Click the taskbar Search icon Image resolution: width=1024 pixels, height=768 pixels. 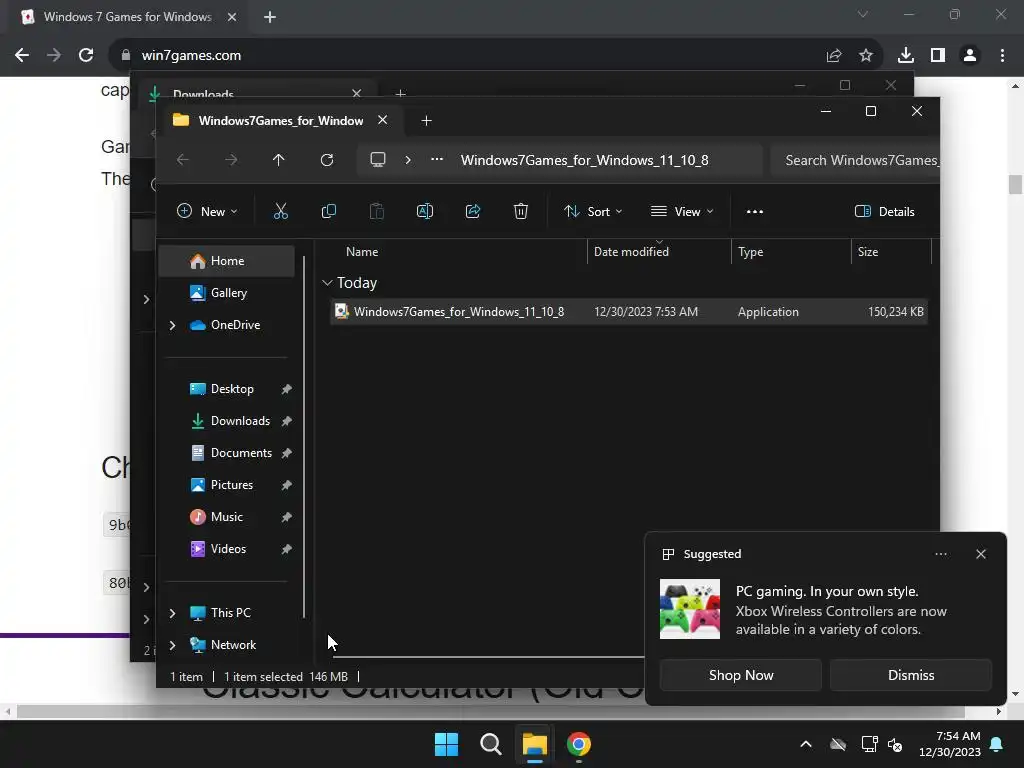tap(490, 744)
